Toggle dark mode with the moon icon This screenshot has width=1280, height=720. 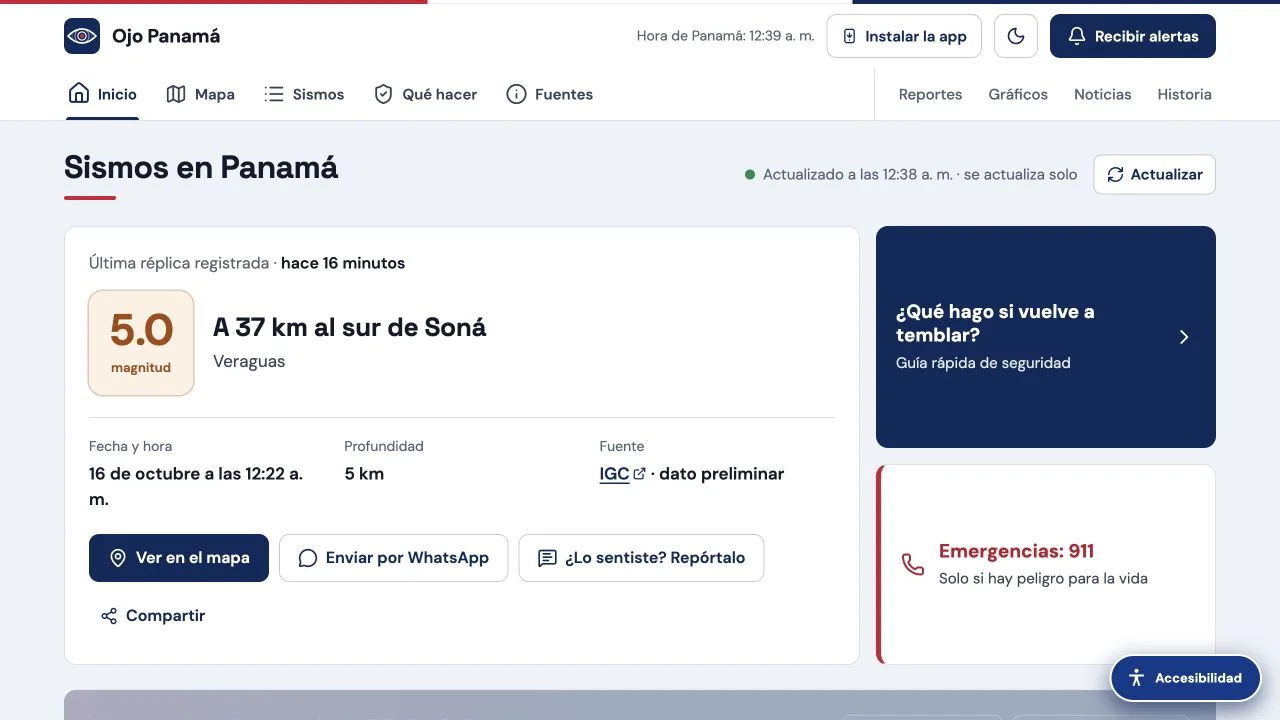(1016, 36)
